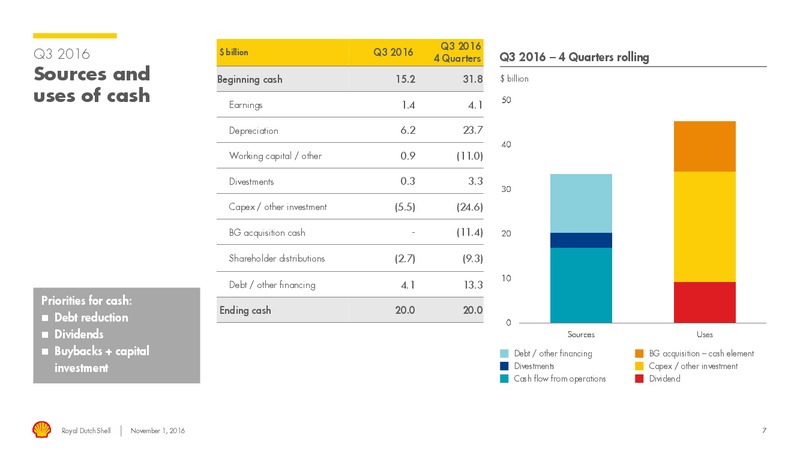Screen dimensions: 800x450
Task: Click the Depreciation value 23.7
Action: [473, 130]
